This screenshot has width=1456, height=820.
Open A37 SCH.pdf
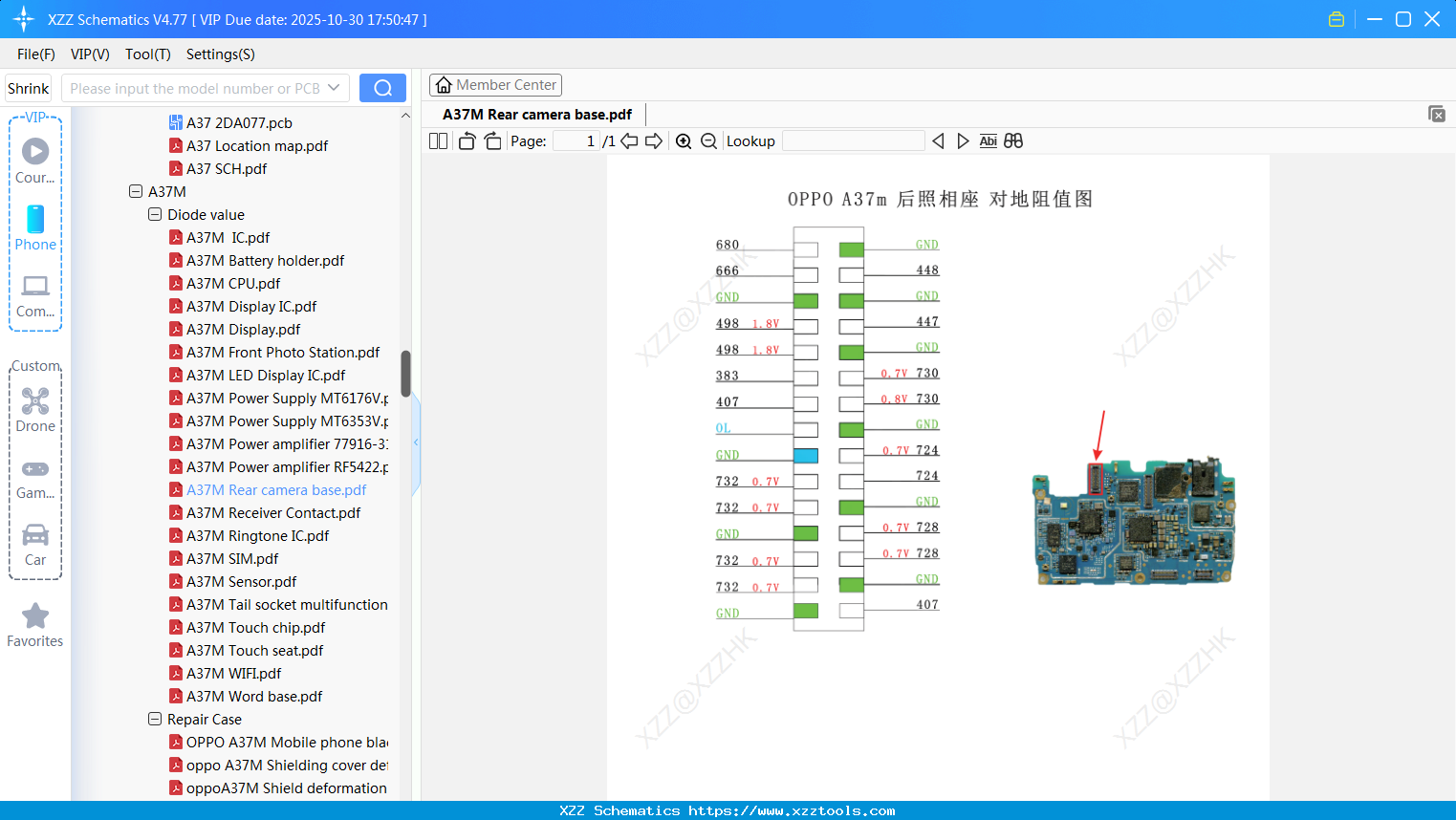pos(227,168)
